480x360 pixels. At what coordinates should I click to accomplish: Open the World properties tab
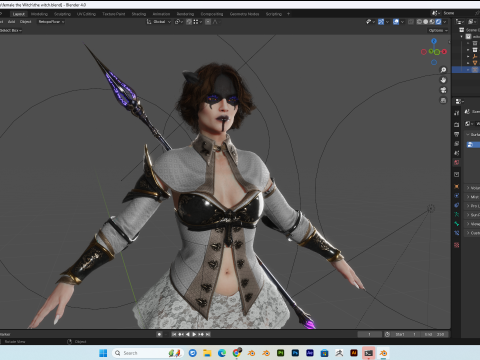tap(457, 162)
